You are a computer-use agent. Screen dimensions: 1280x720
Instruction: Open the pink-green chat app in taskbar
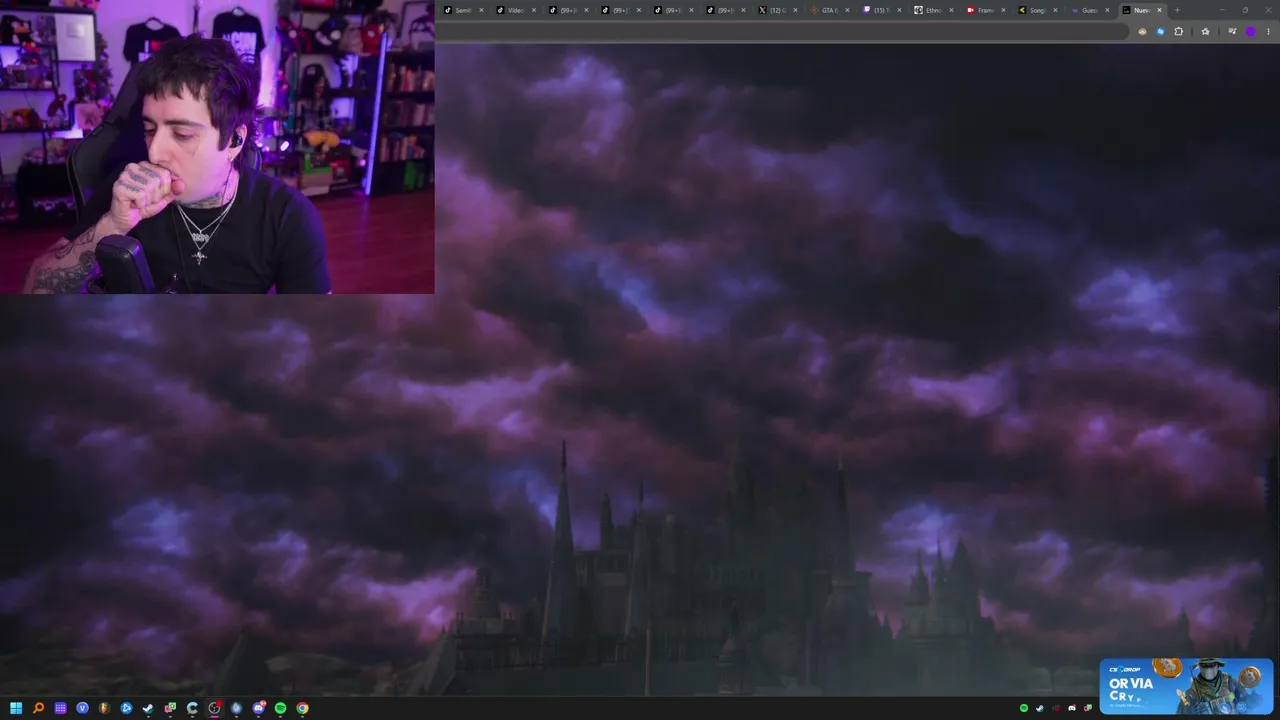(170, 708)
